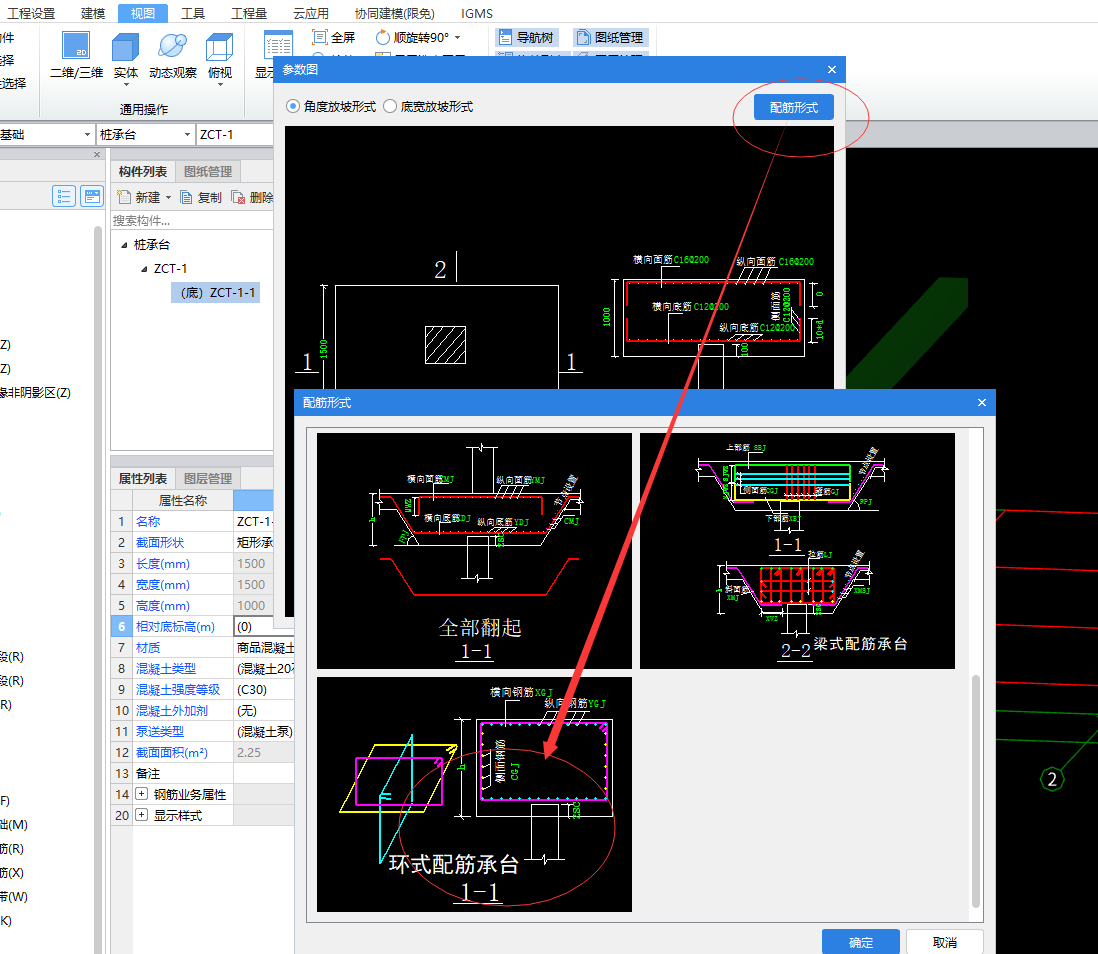Click the 俯视 top view icon
The image size is (1098, 954).
pos(219,47)
